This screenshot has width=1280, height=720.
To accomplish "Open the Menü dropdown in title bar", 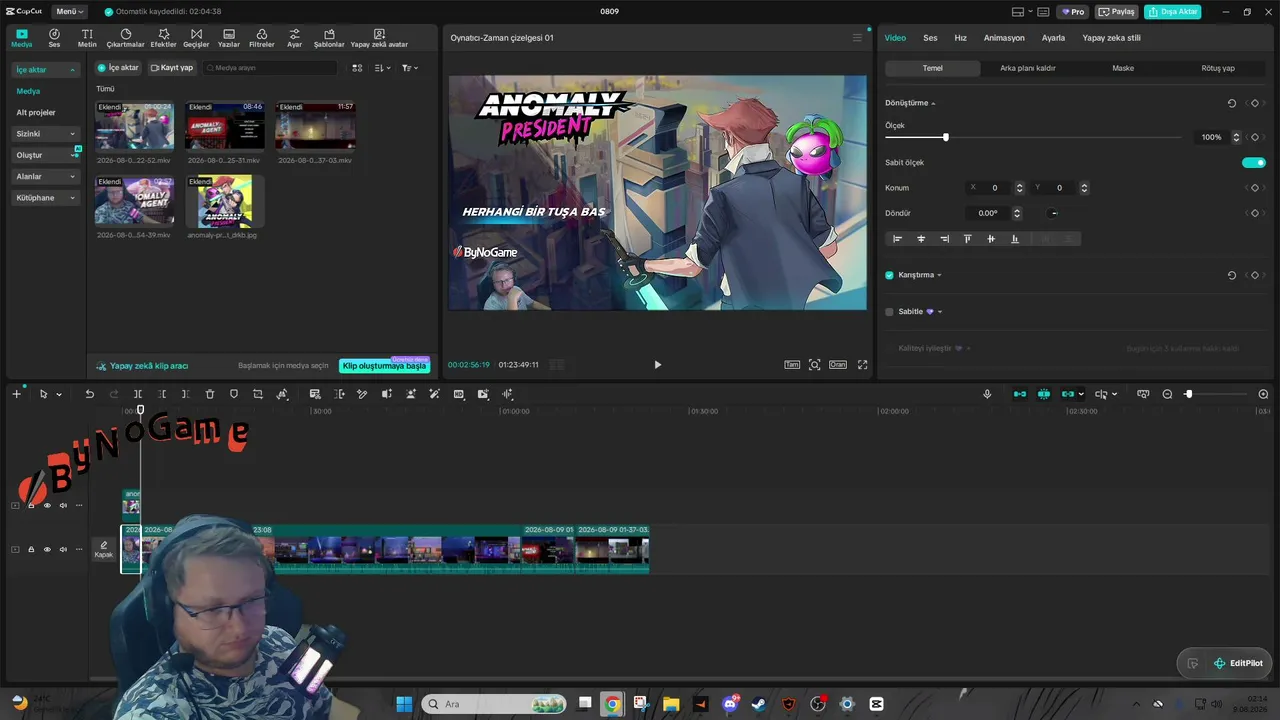I will (x=70, y=12).
